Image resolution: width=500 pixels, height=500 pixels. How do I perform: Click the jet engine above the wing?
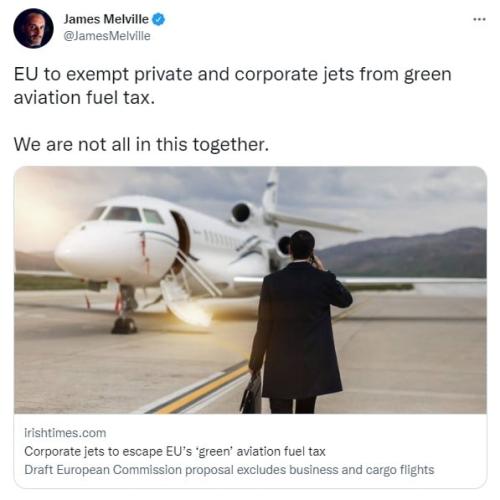click(x=242, y=212)
